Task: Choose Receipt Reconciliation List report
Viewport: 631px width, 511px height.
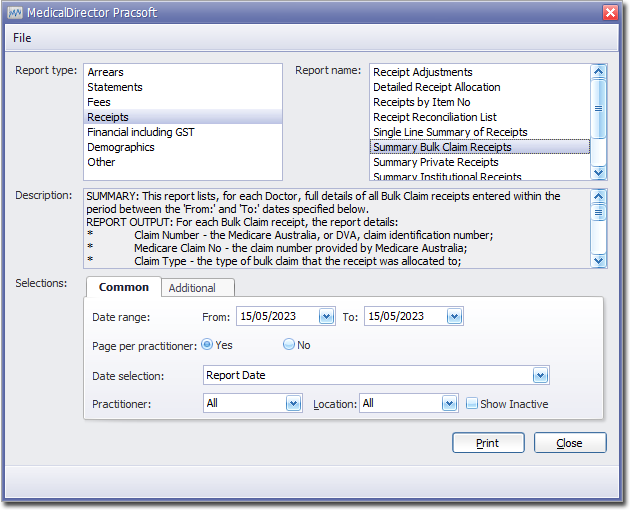Action: click(435, 117)
